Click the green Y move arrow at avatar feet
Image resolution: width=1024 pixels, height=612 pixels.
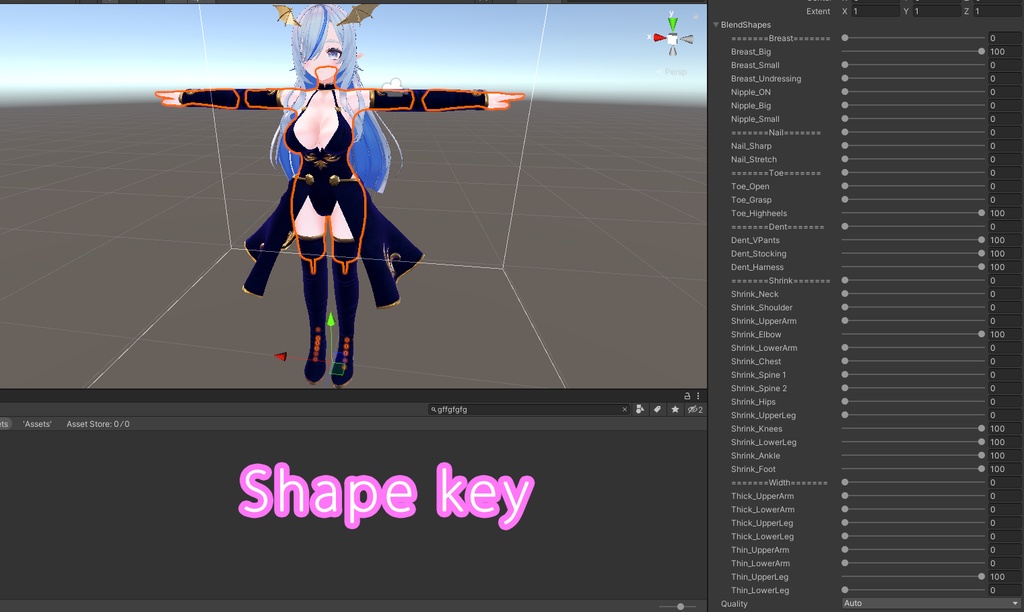pyautogui.click(x=331, y=319)
